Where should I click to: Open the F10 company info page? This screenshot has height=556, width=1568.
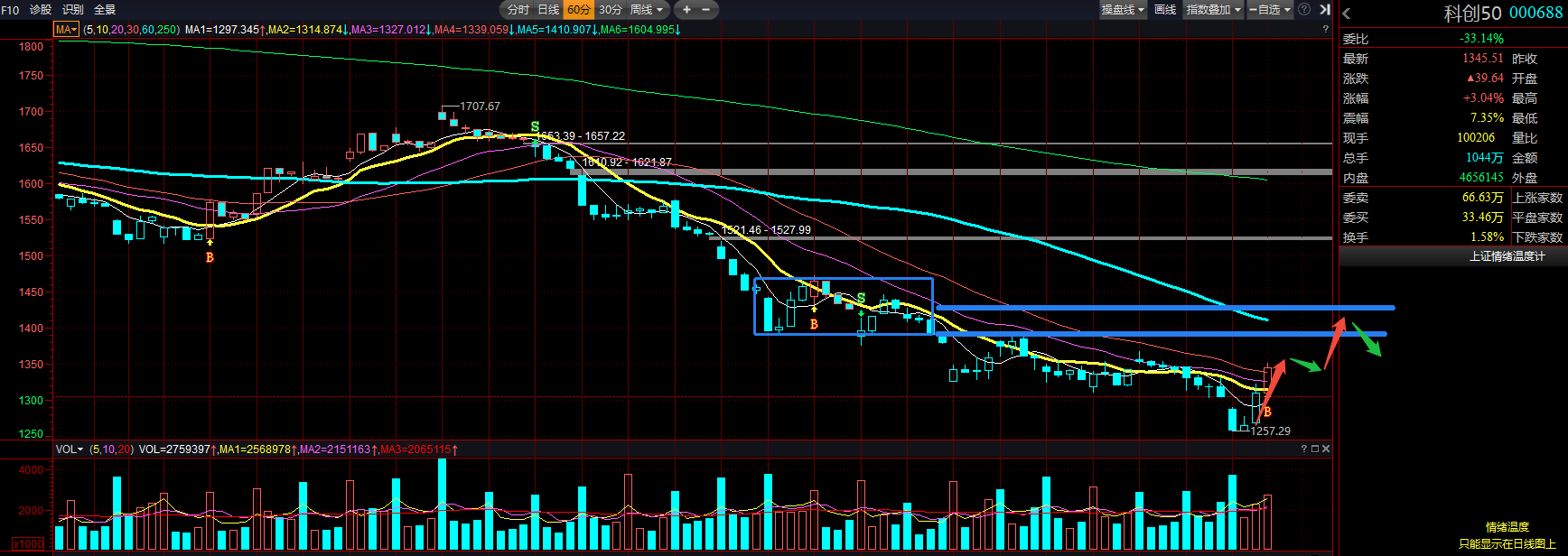[10, 10]
